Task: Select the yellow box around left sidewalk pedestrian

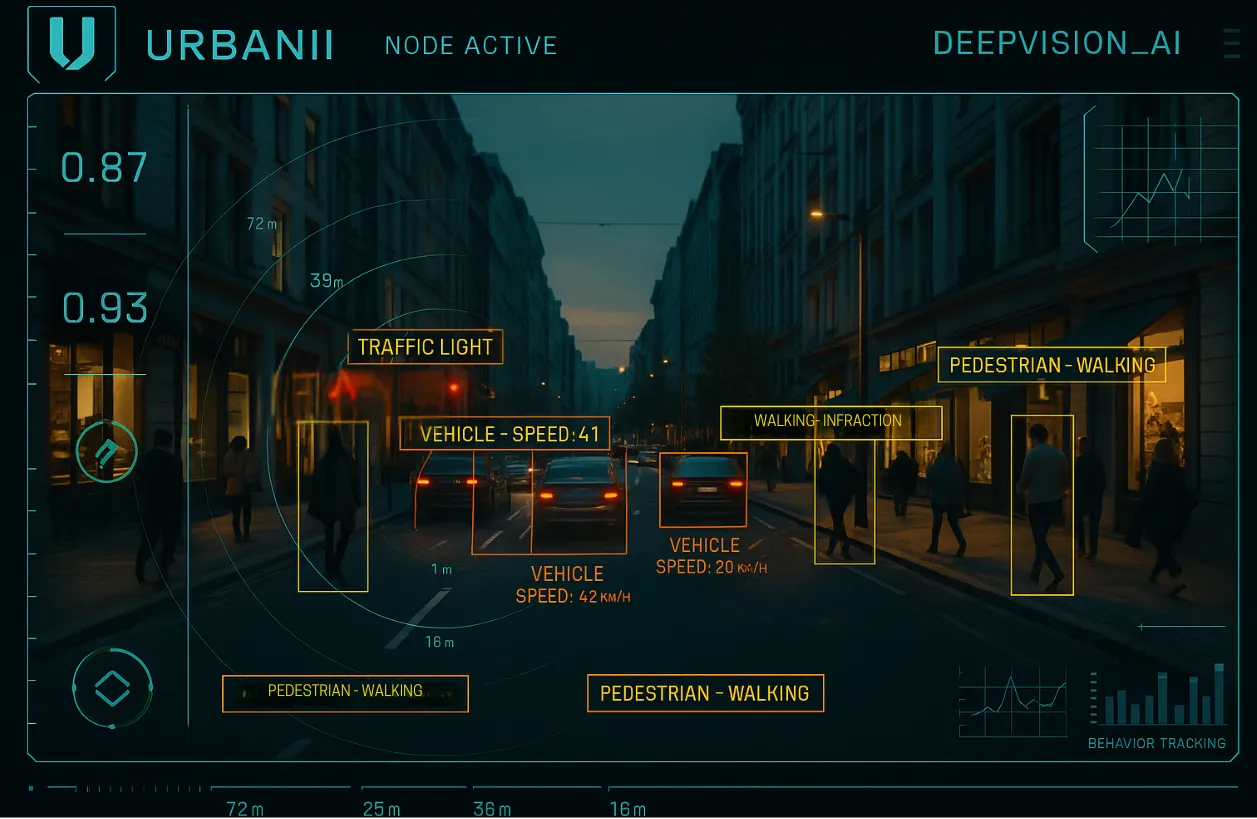Action: 333,506
